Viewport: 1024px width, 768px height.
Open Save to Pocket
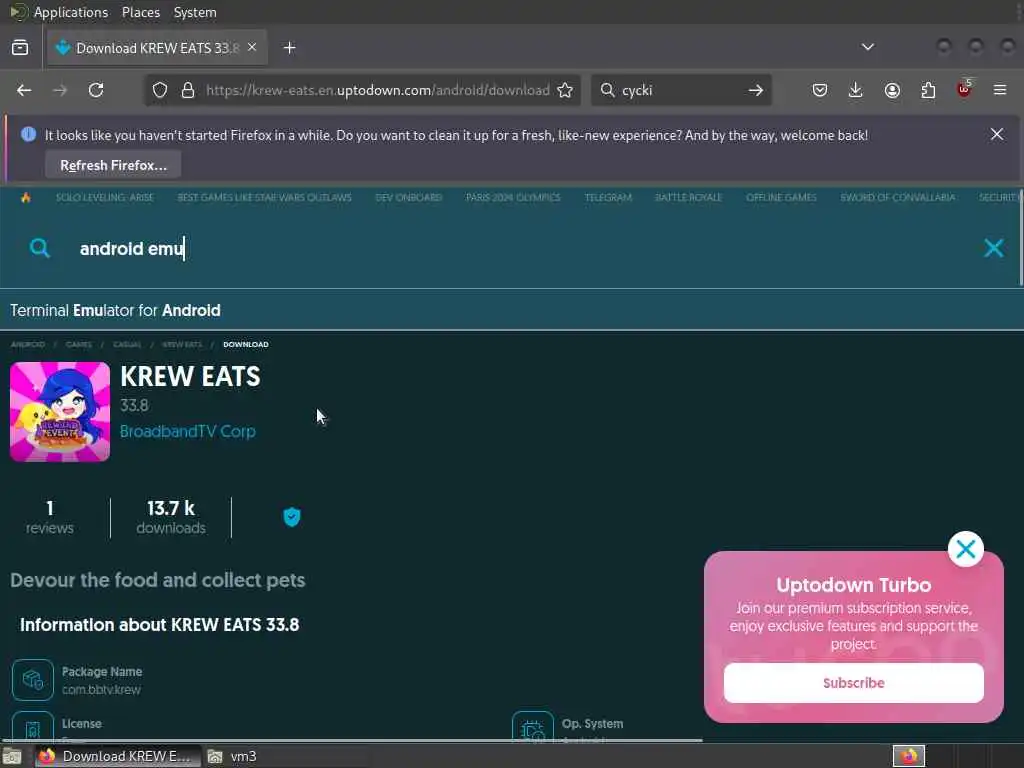(820, 90)
